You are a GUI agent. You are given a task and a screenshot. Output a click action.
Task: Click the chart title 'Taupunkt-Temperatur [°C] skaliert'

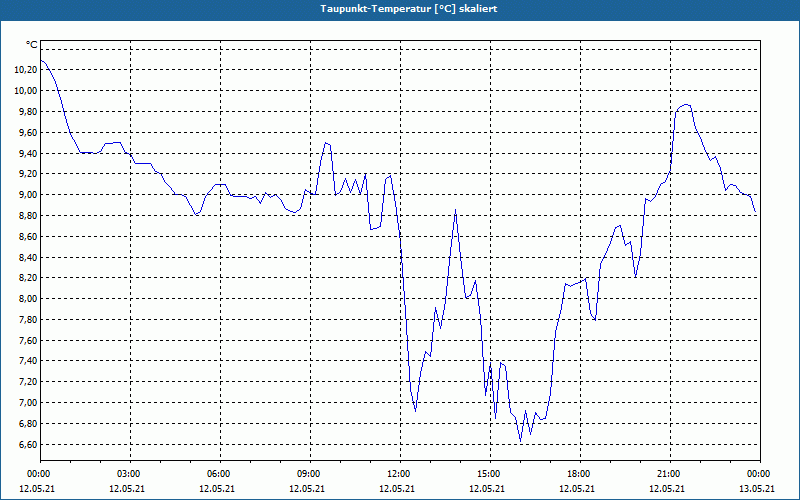[x=409, y=9]
